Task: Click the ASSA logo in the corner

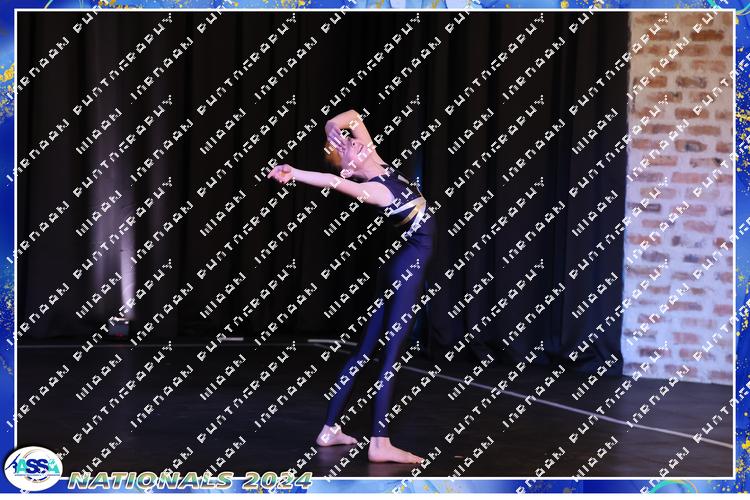Action: 32,468
